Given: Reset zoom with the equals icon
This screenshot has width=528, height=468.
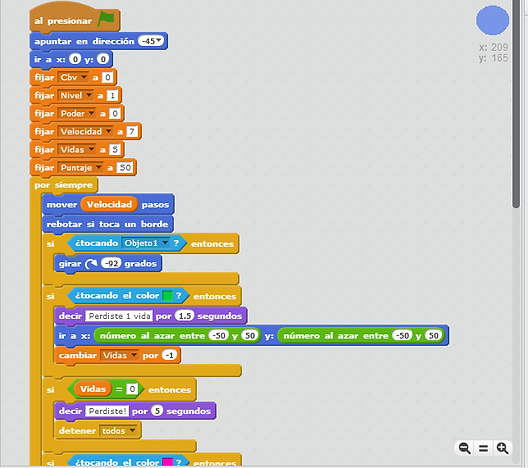Looking at the screenshot, I should [x=484, y=448].
